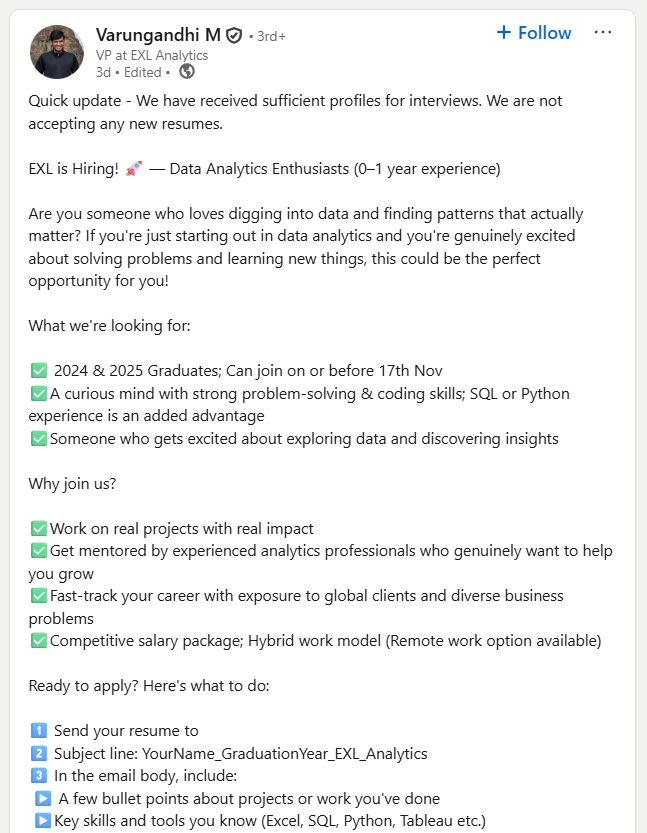Click the Varungandhi M name link
The height and width of the screenshot is (833, 647).
point(158,35)
